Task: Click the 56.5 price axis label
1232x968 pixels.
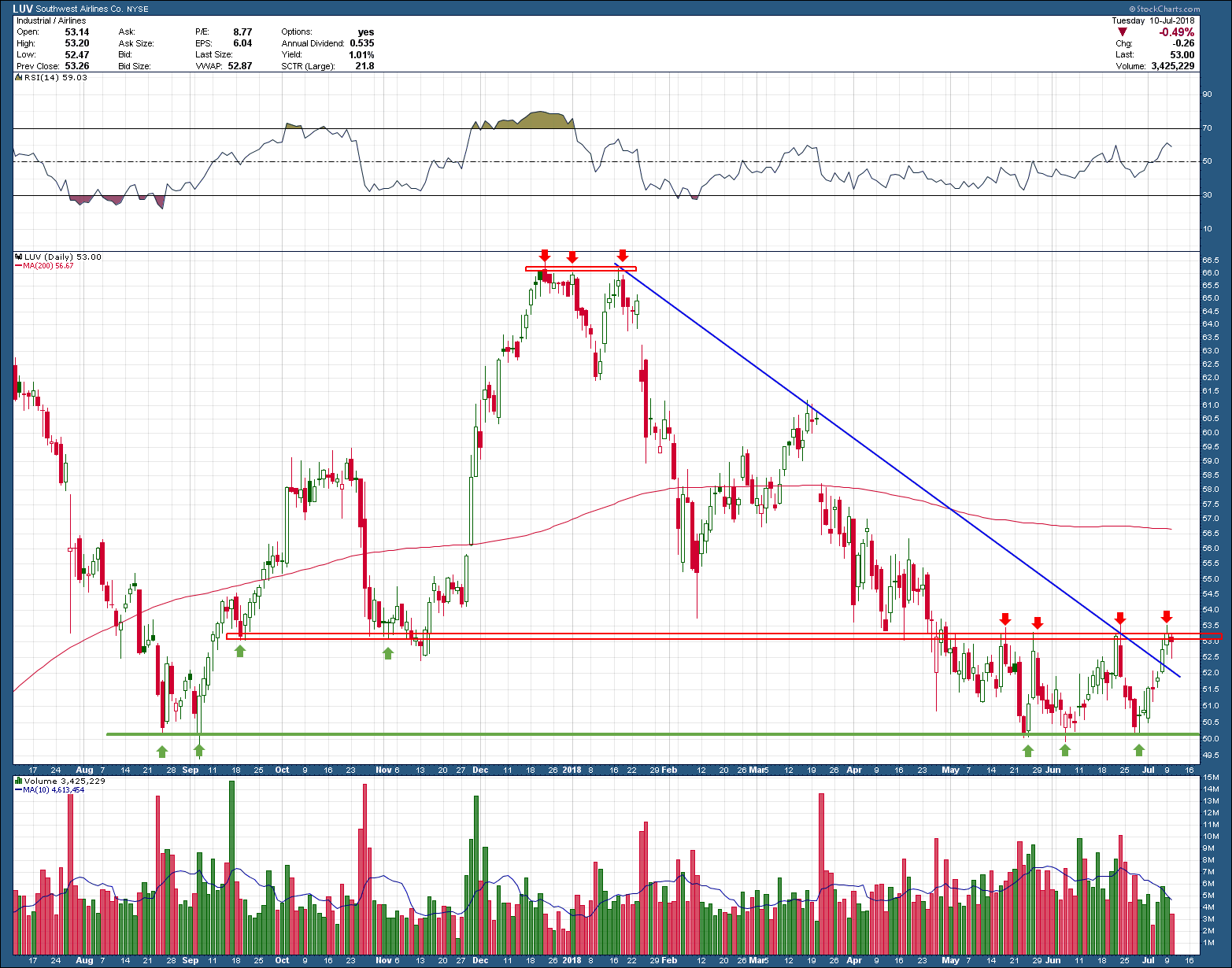Action: coord(1211,533)
